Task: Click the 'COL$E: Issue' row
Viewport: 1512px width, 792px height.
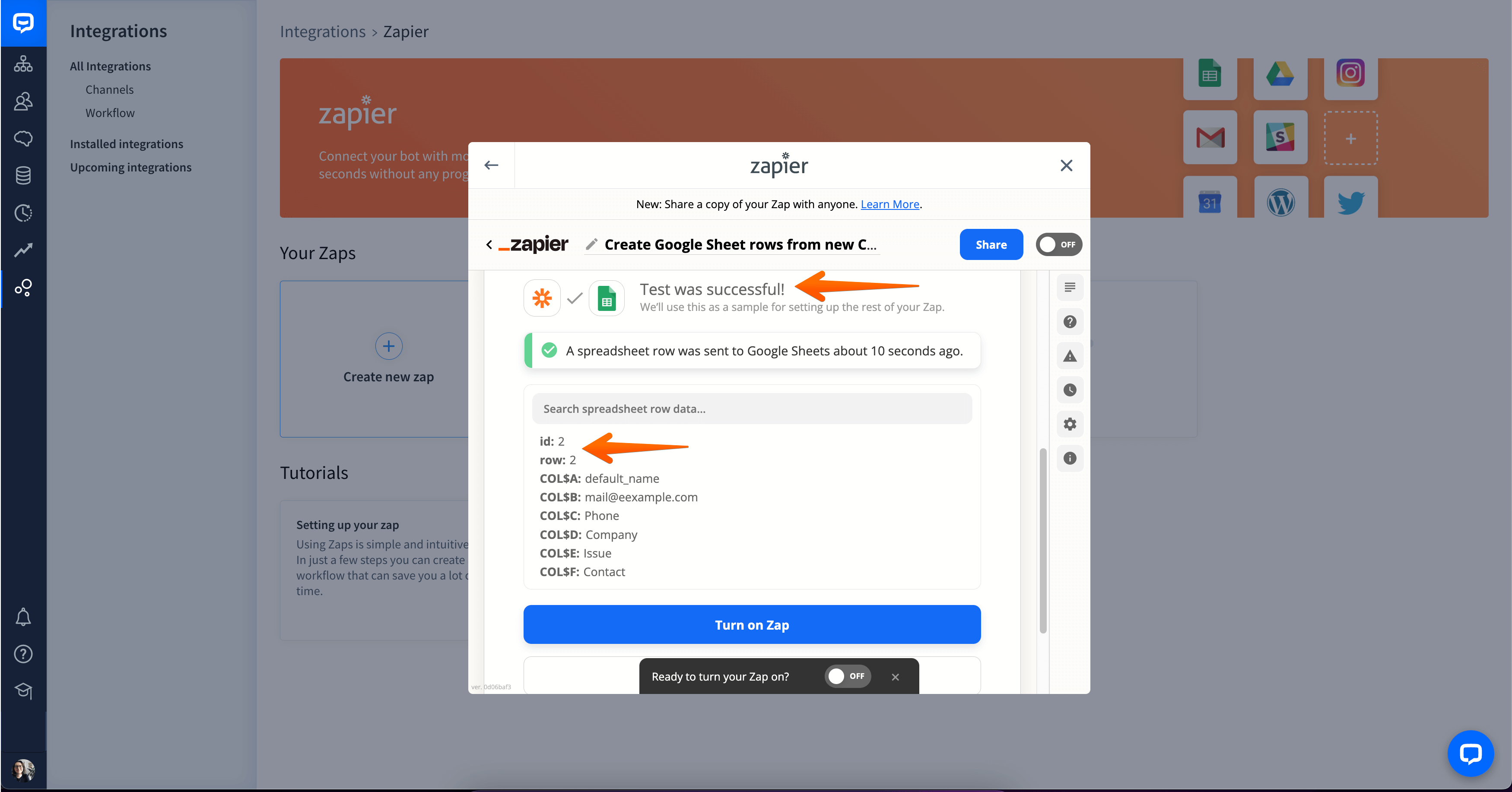Action: coord(575,553)
